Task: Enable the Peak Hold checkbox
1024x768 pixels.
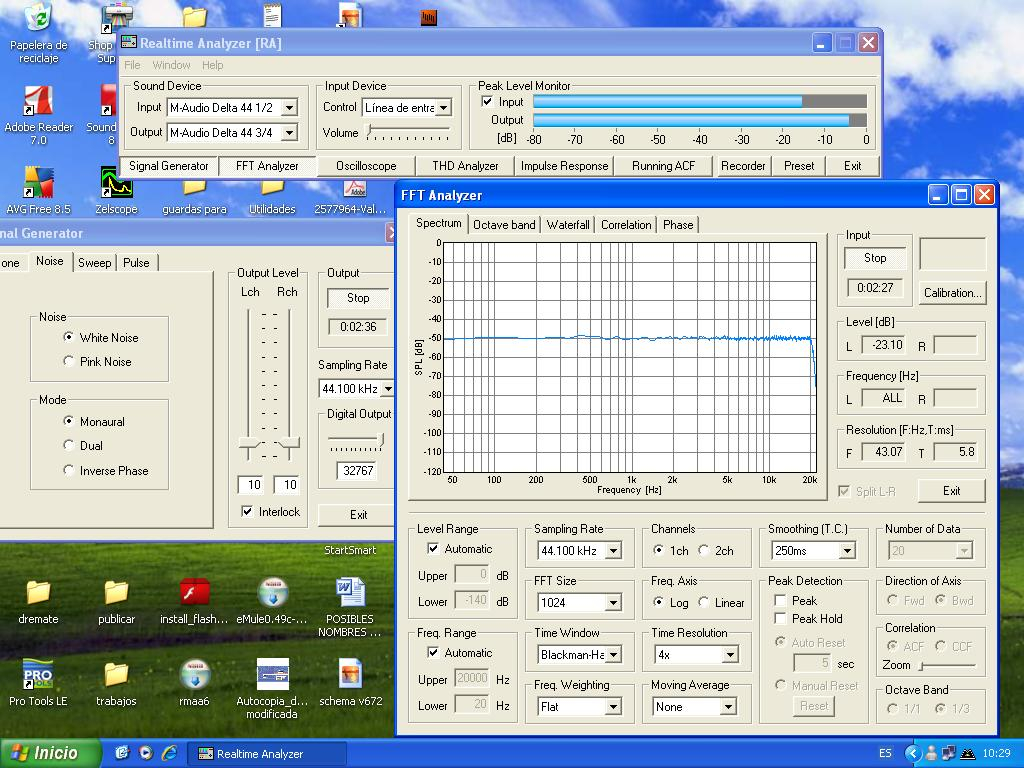Action: (x=781, y=619)
